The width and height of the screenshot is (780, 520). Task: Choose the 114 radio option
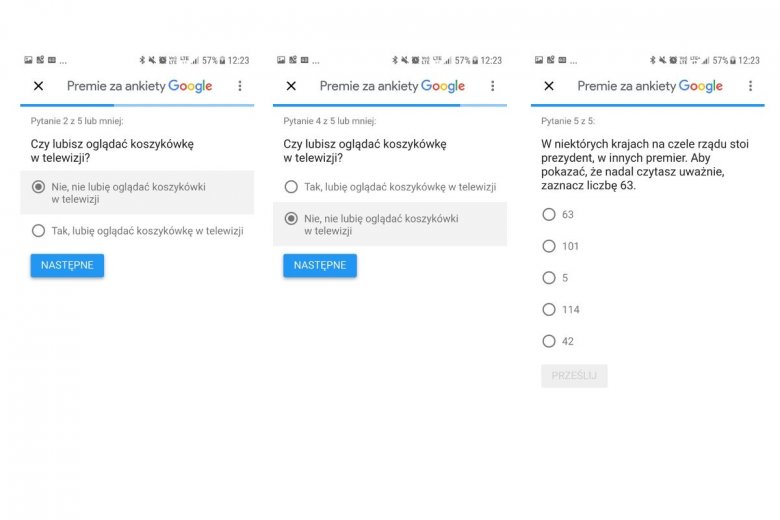pyautogui.click(x=548, y=310)
